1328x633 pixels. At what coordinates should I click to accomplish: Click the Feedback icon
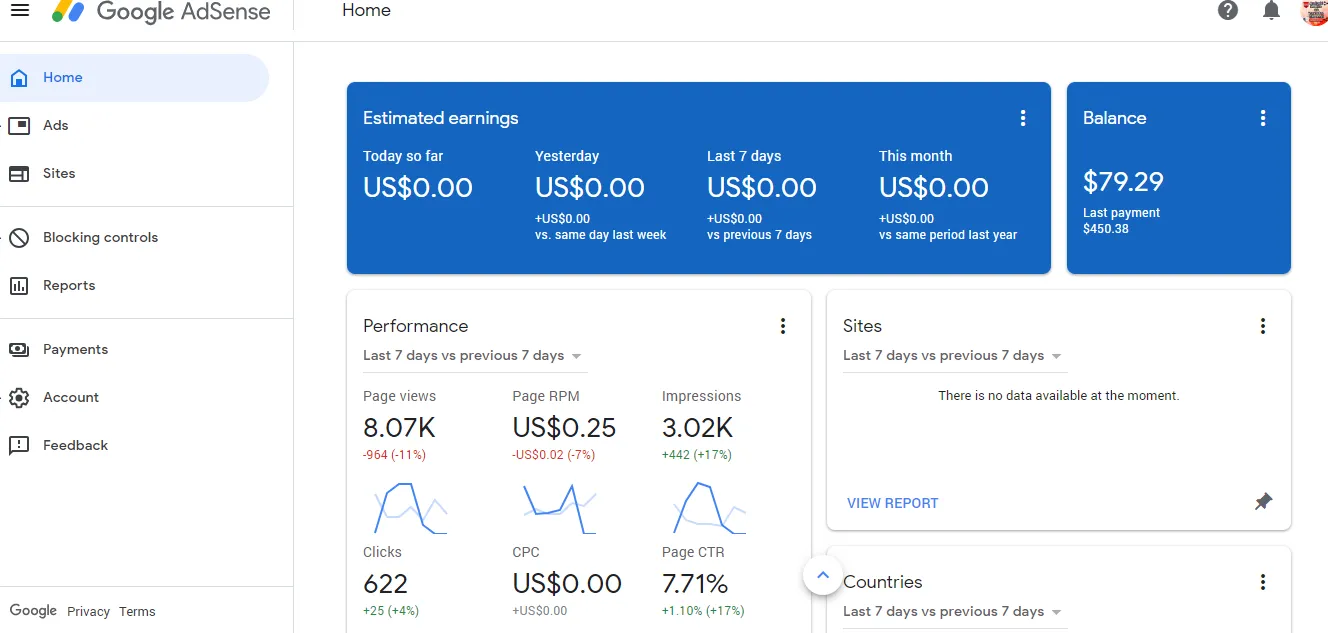click(18, 445)
